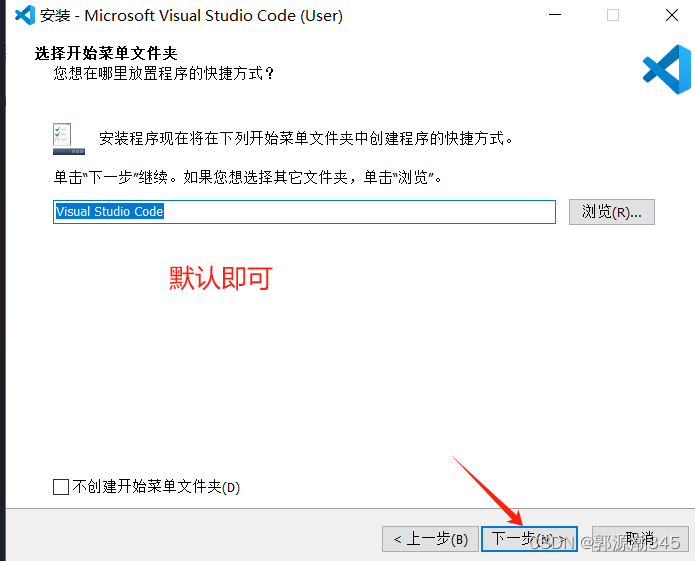Check "不创建开始菜单文件夹(D)" checkbox
695x561 pixels.
(61, 487)
